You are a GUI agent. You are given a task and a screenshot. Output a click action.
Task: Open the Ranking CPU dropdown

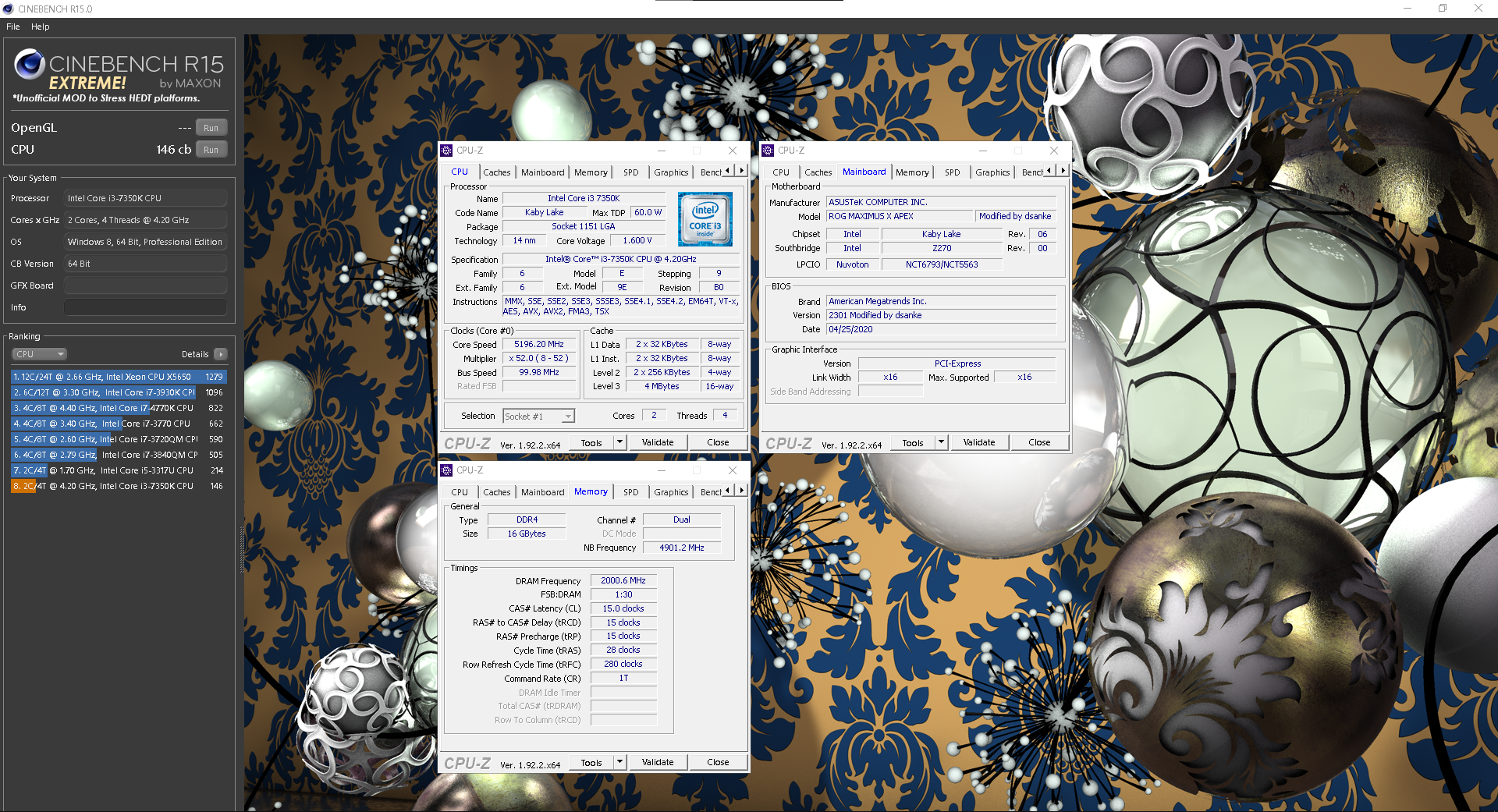coord(39,354)
